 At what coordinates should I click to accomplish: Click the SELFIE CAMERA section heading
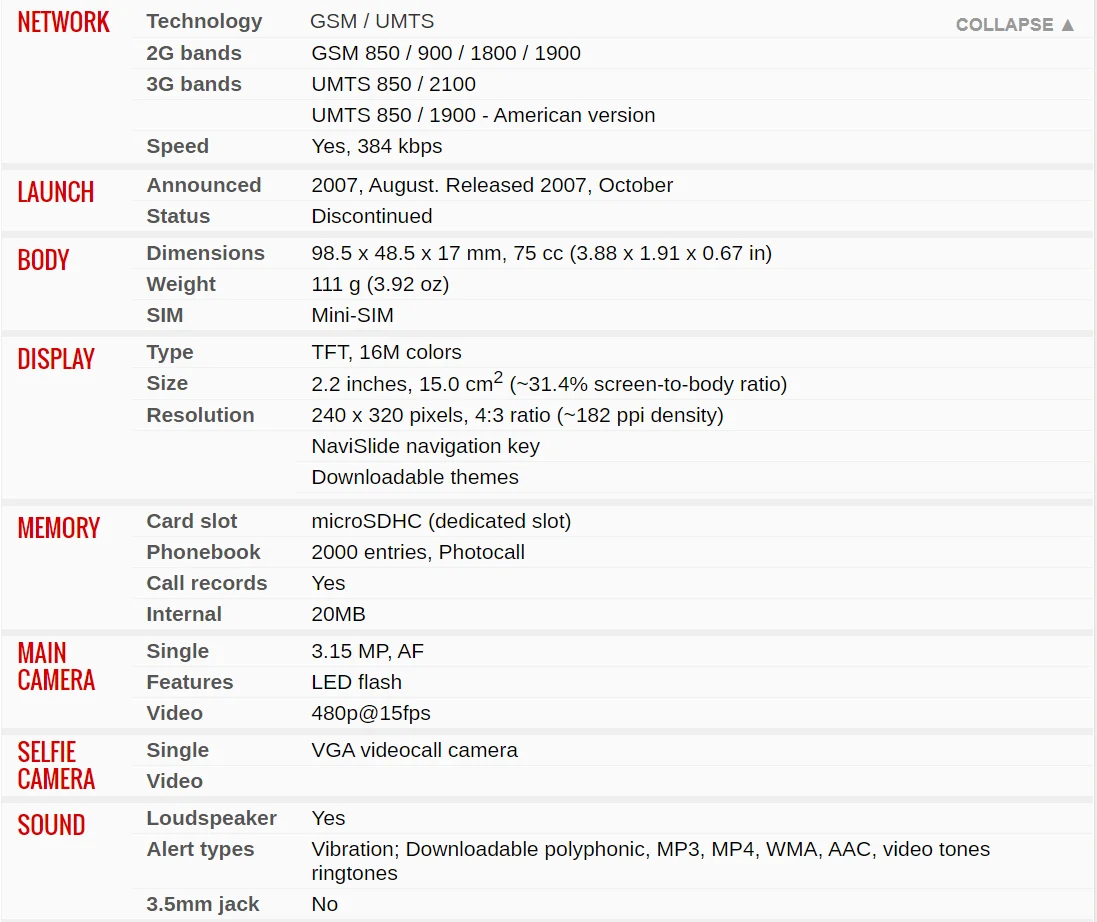click(x=56, y=765)
